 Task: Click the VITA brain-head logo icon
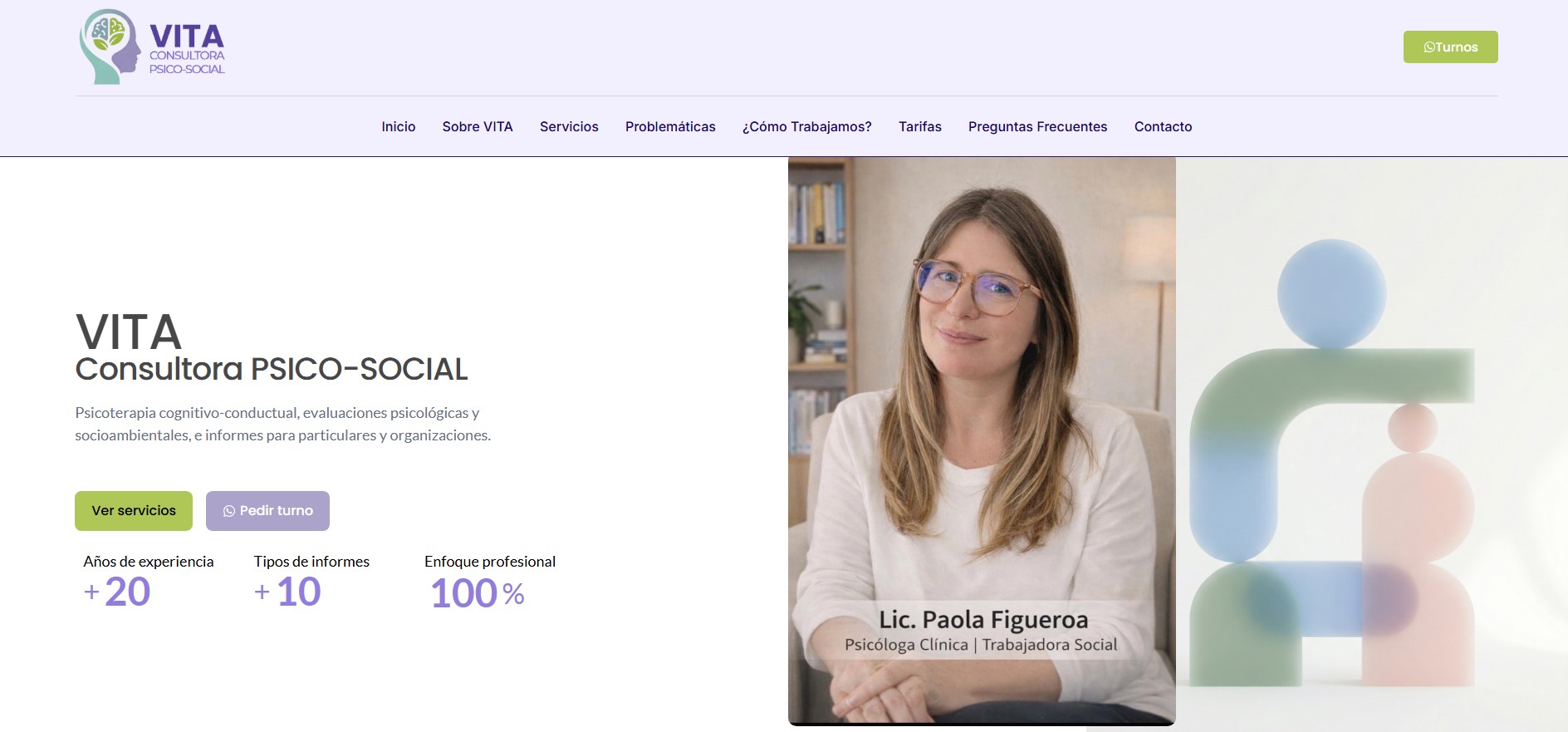[x=110, y=47]
